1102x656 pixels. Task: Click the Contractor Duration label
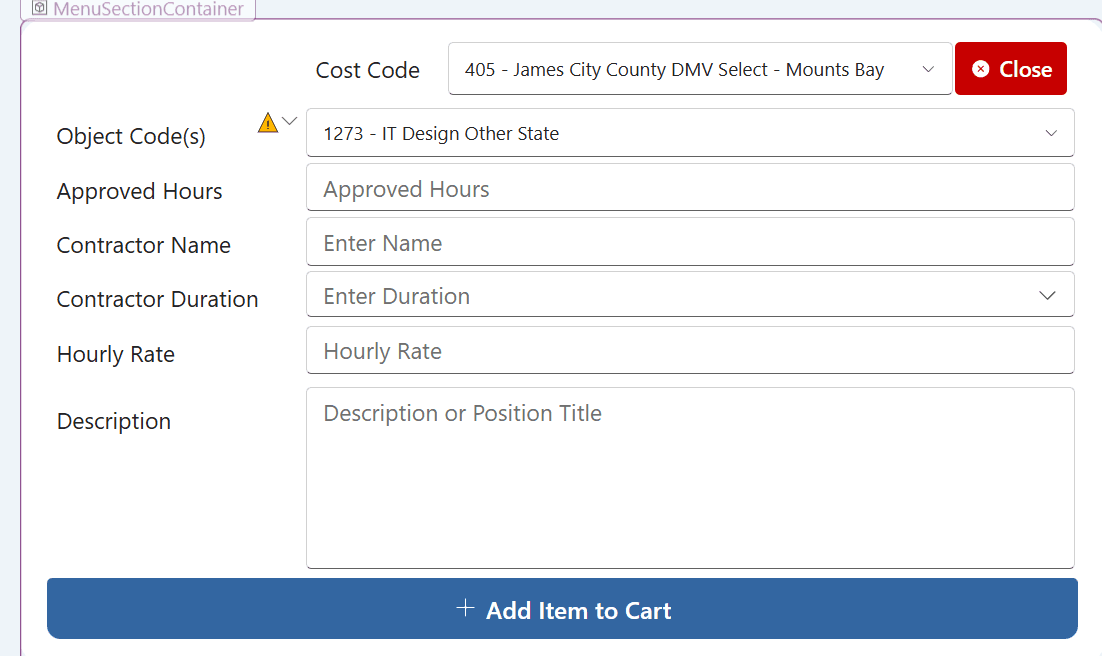click(157, 300)
